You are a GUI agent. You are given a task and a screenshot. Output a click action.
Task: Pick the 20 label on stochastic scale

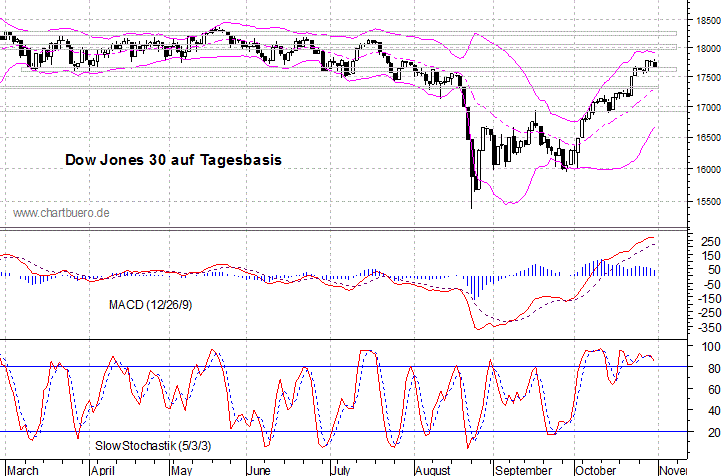(714, 433)
